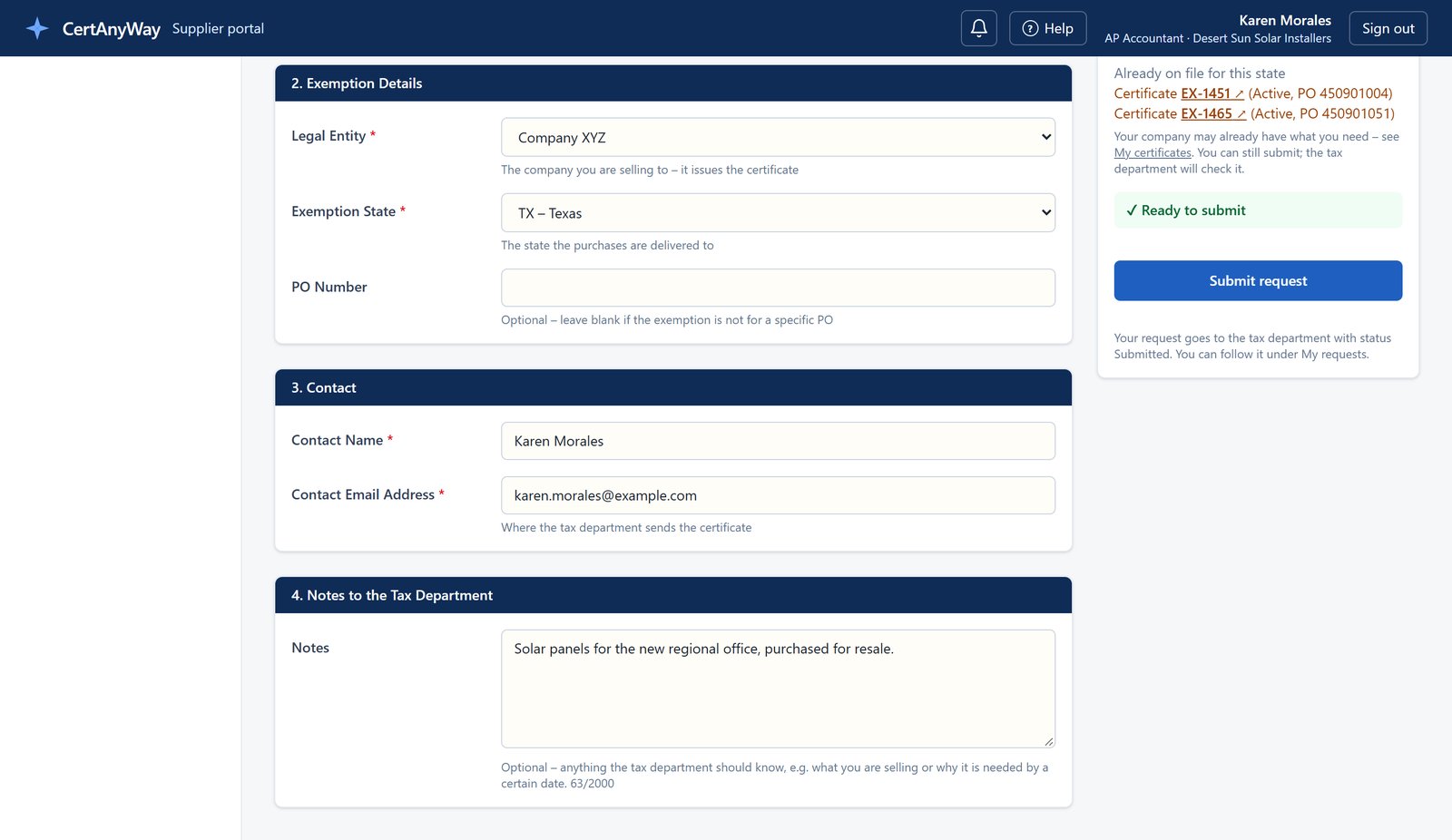The height and width of the screenshot is (840, 1452).
Task: Click the CertAnyWay brand name
Action: coord(111,29)
